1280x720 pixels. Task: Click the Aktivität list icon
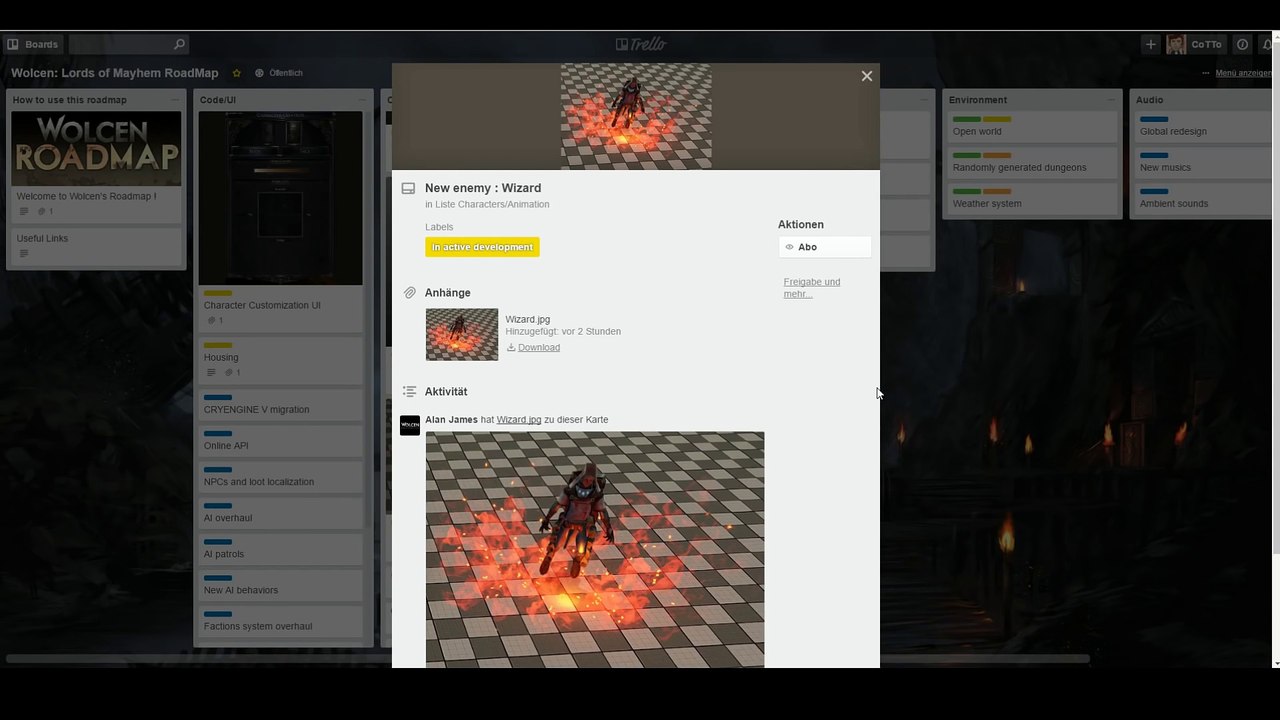409,392
